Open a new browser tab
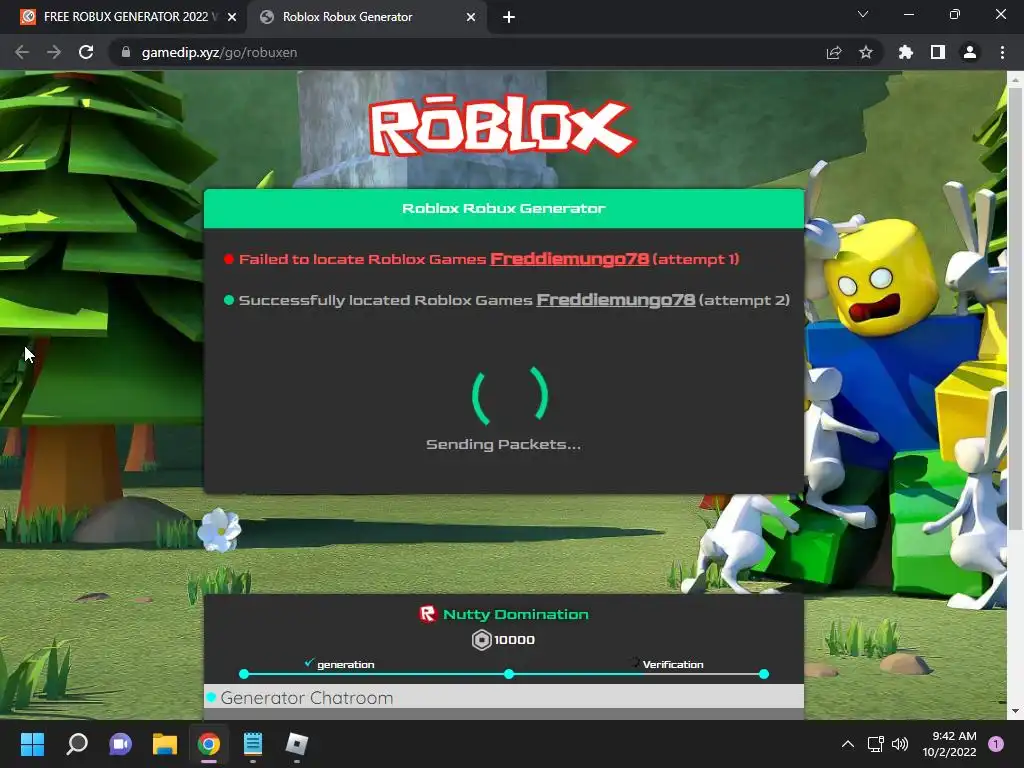The width and height of the screenshot is (1024, 768). coord(509,17)
